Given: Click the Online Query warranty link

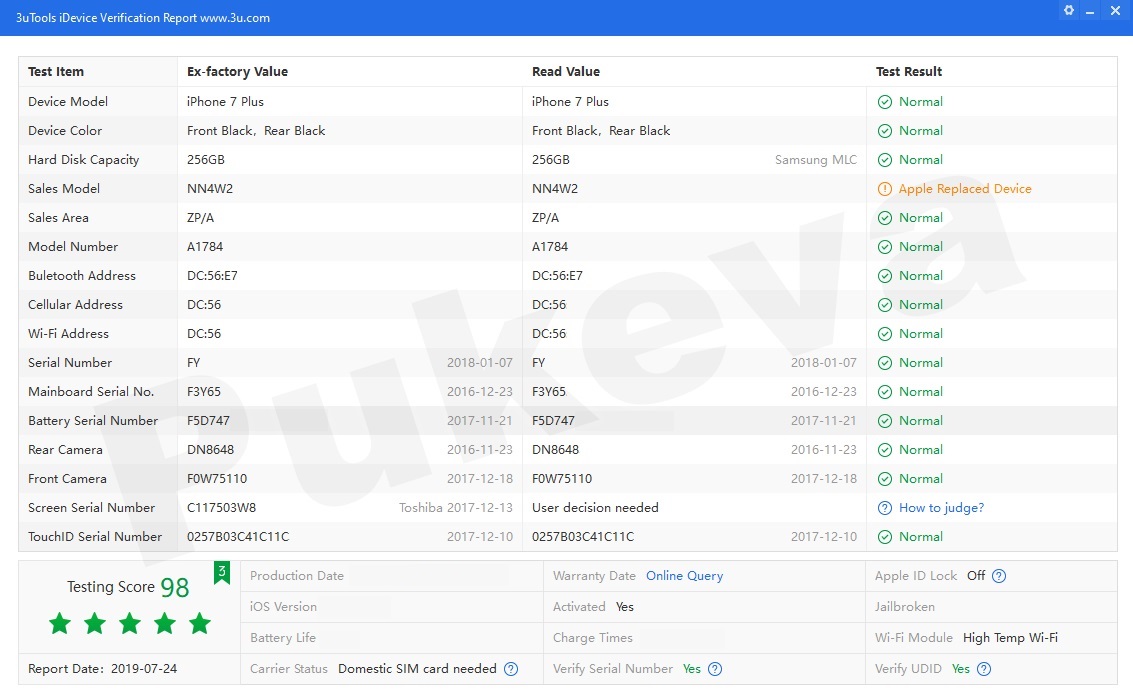Looking at the screenshot, I should coord(684,576).
